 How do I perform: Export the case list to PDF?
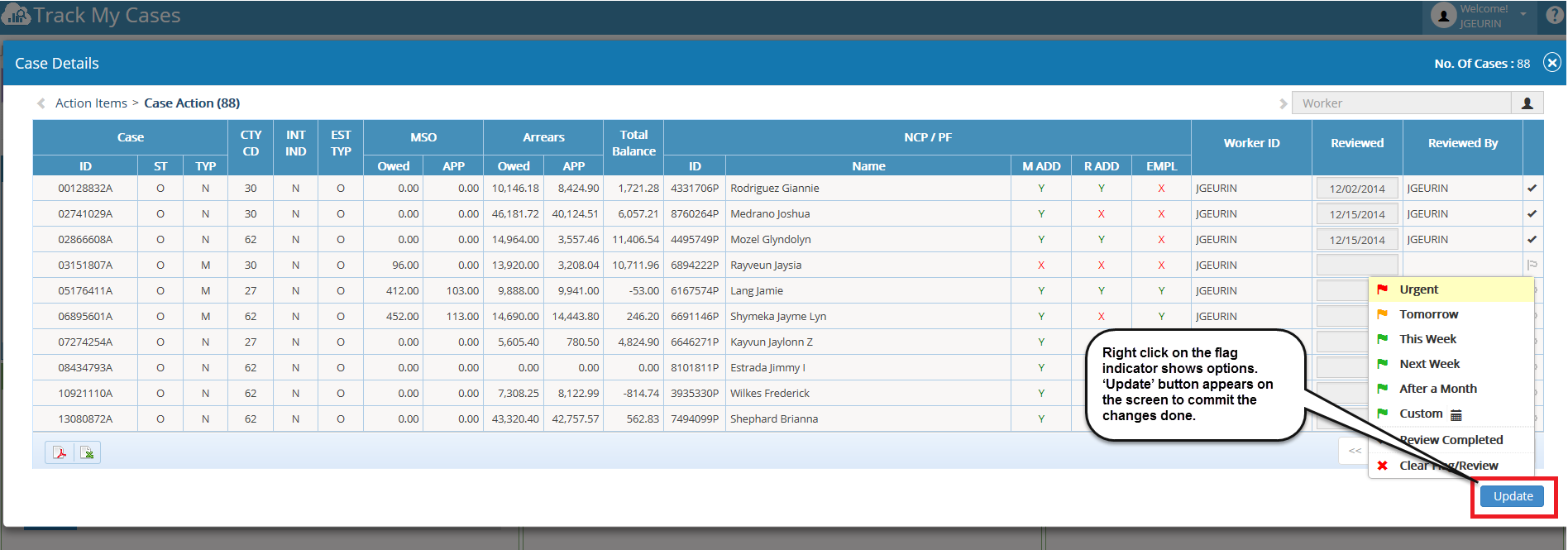click(60, 453)
